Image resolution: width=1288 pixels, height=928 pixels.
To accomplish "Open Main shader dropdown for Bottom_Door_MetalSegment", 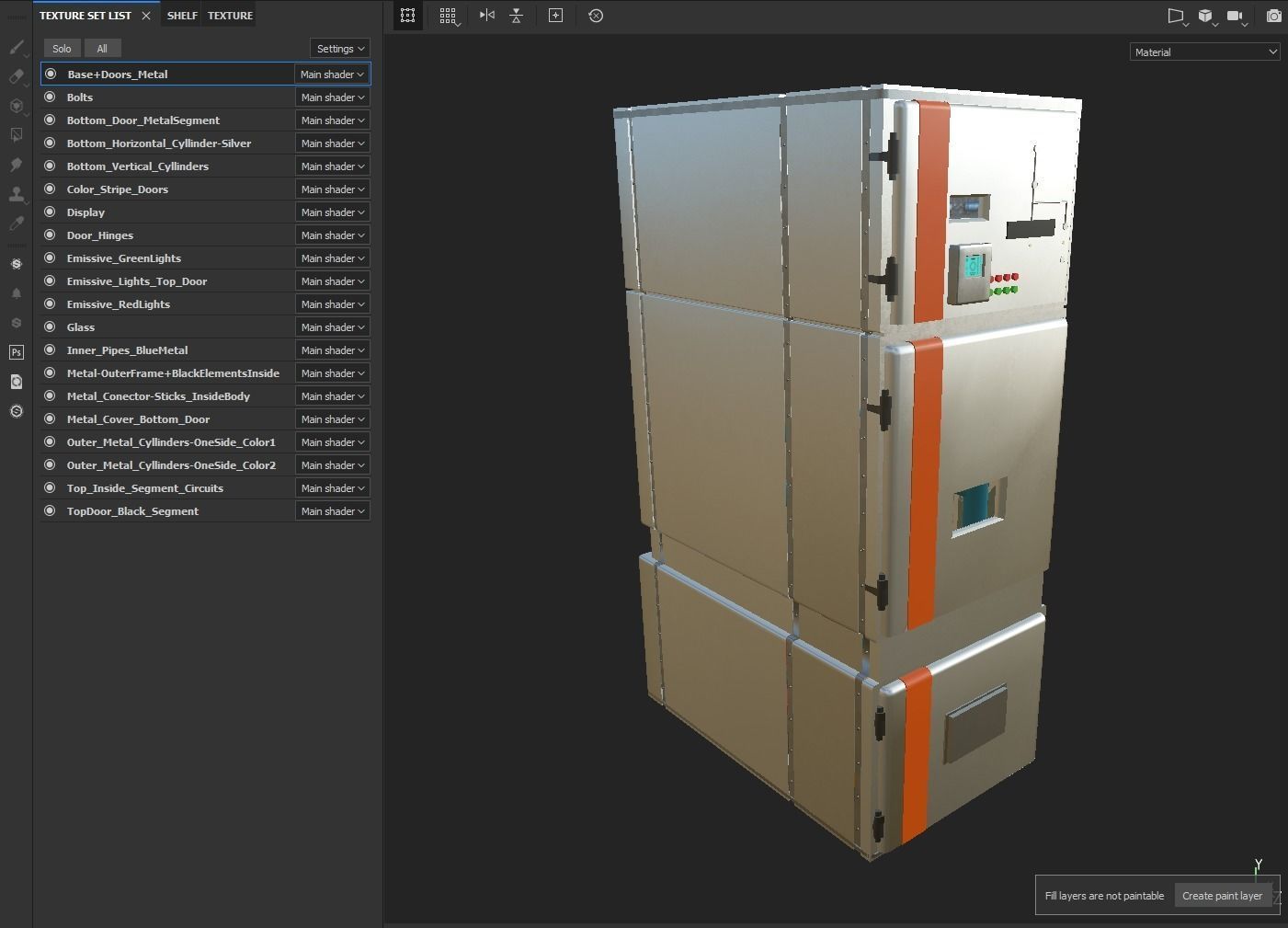I will pos(332,120).
